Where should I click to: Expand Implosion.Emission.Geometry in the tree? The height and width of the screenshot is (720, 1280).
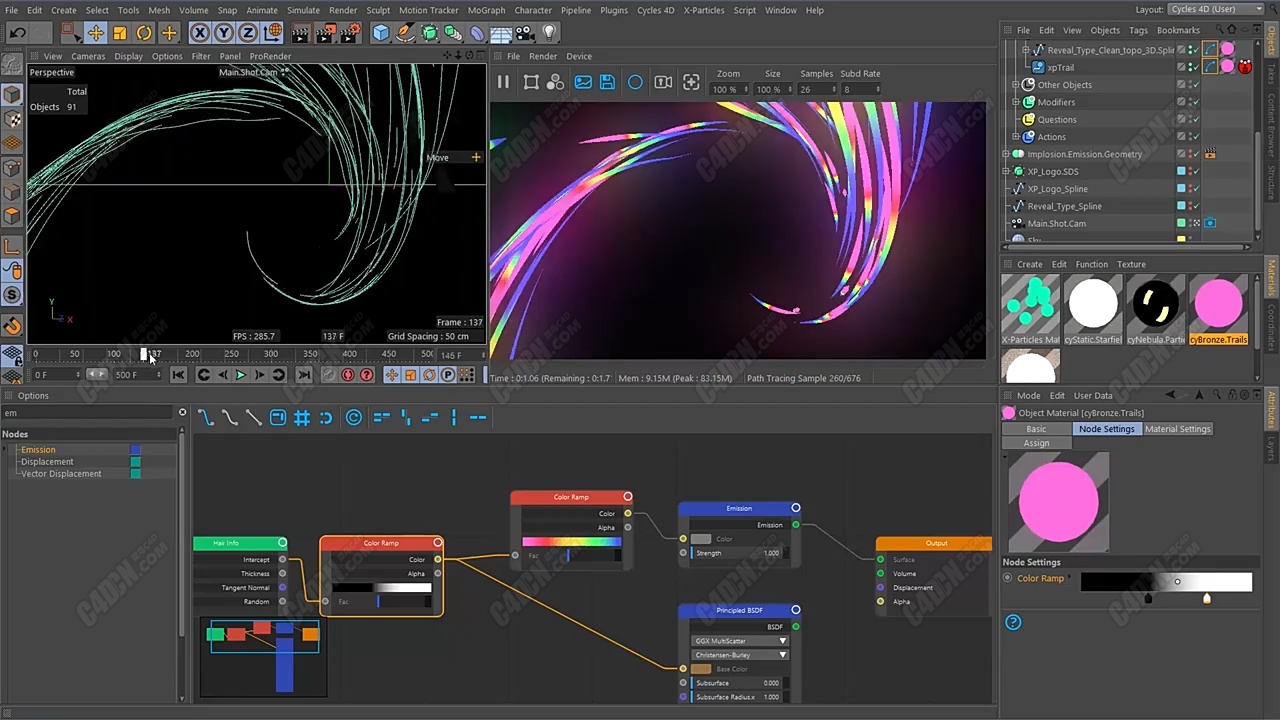pos(1007,154)
